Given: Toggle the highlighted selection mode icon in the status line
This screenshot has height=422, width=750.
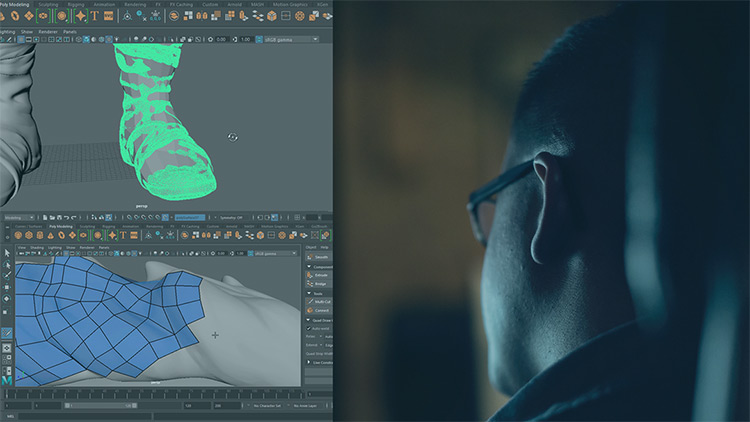Looking at the screenshot, I should point(109,218).
